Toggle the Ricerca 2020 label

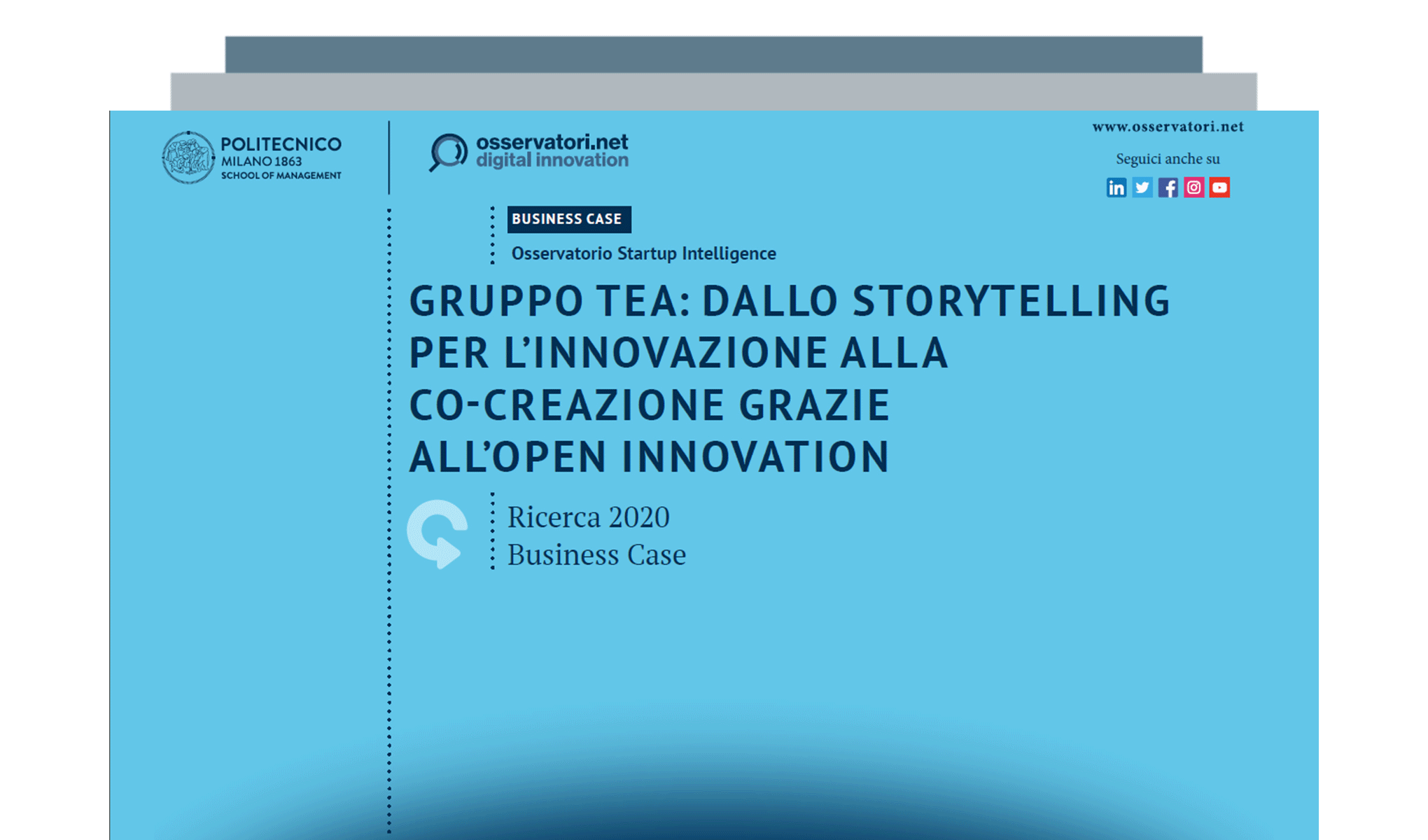[589, 516]
